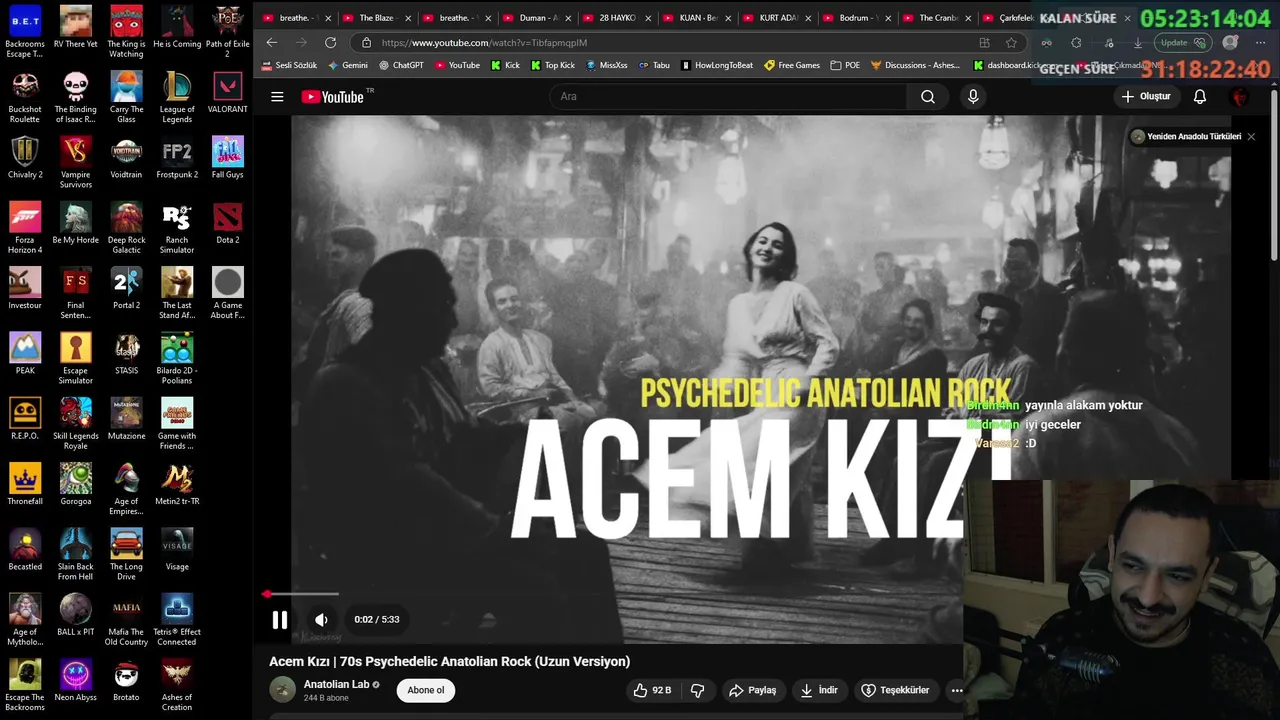
Task: Click the YouTube search magnifier button
Action: (x=928, y=97)
